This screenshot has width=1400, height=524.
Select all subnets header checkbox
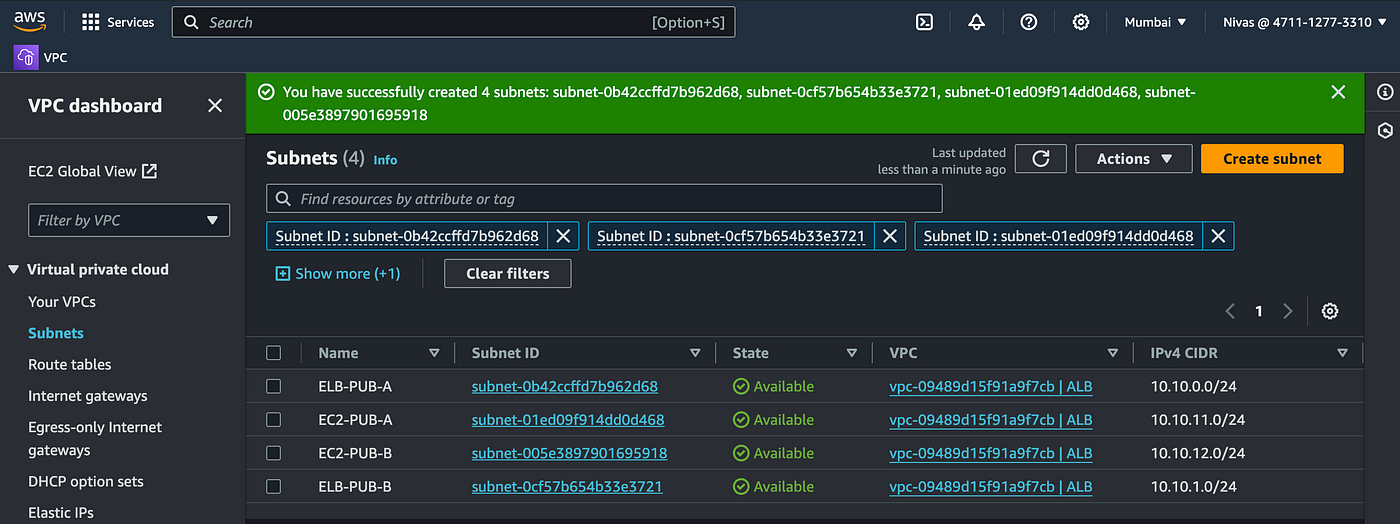[x=274, y=353]
